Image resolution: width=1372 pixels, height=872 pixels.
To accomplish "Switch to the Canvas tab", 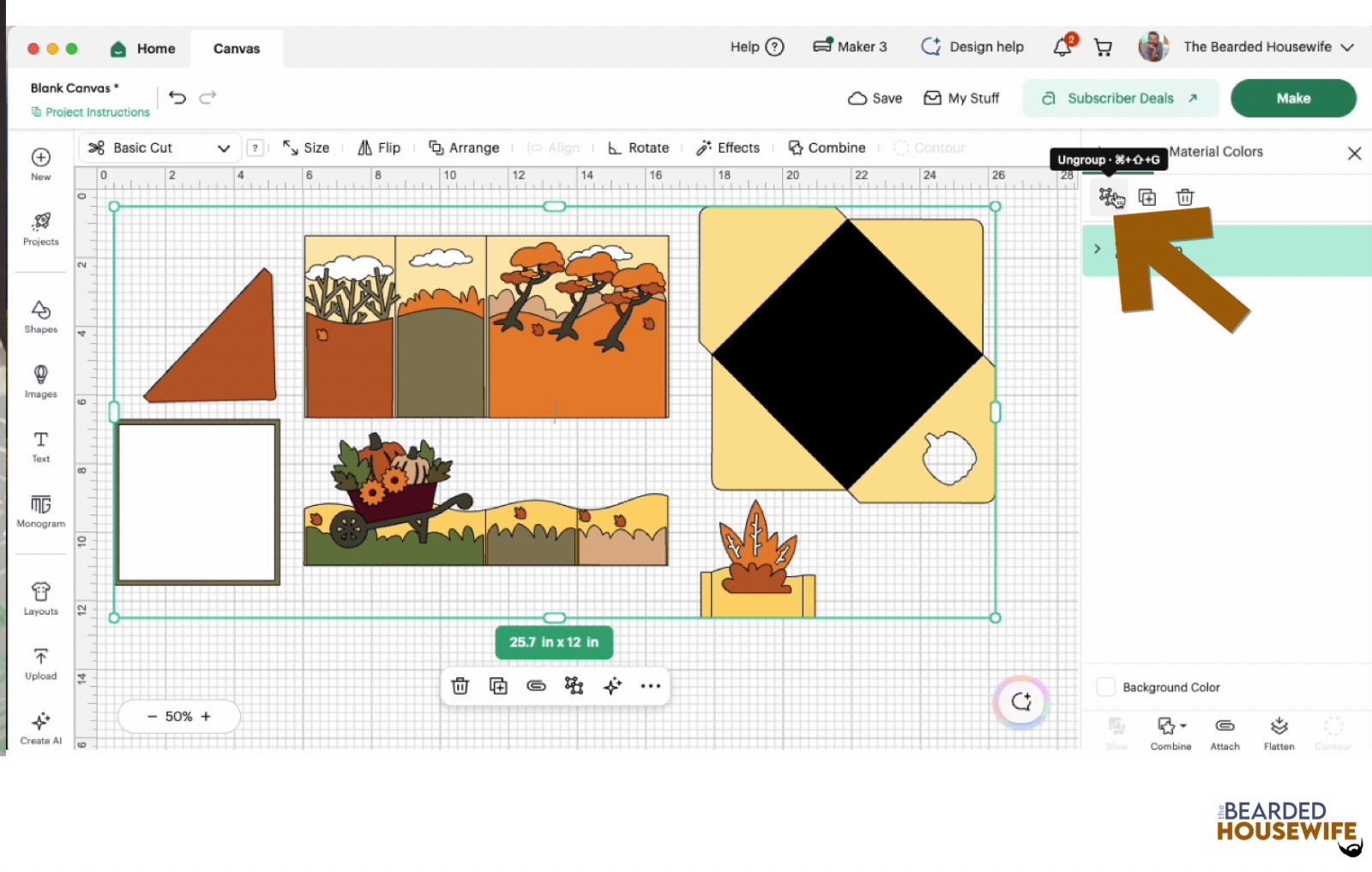I will pos(237,49).
